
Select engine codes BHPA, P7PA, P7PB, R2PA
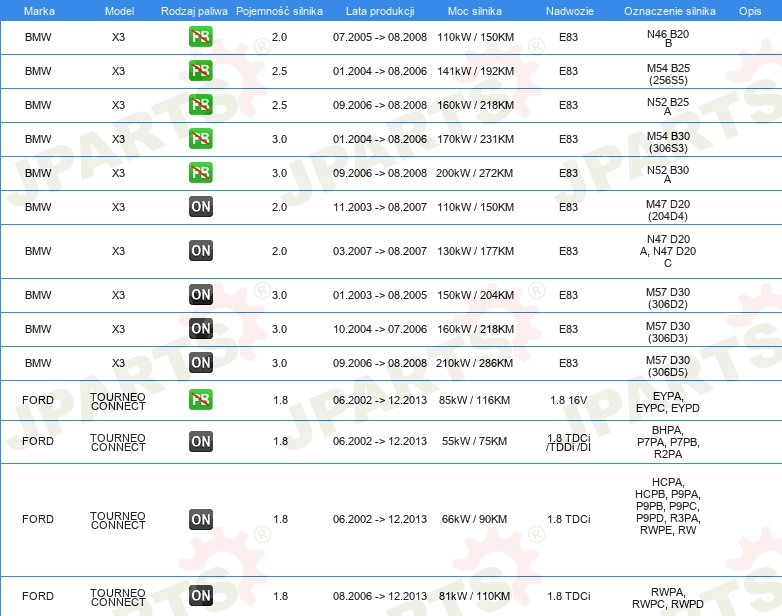668,442
